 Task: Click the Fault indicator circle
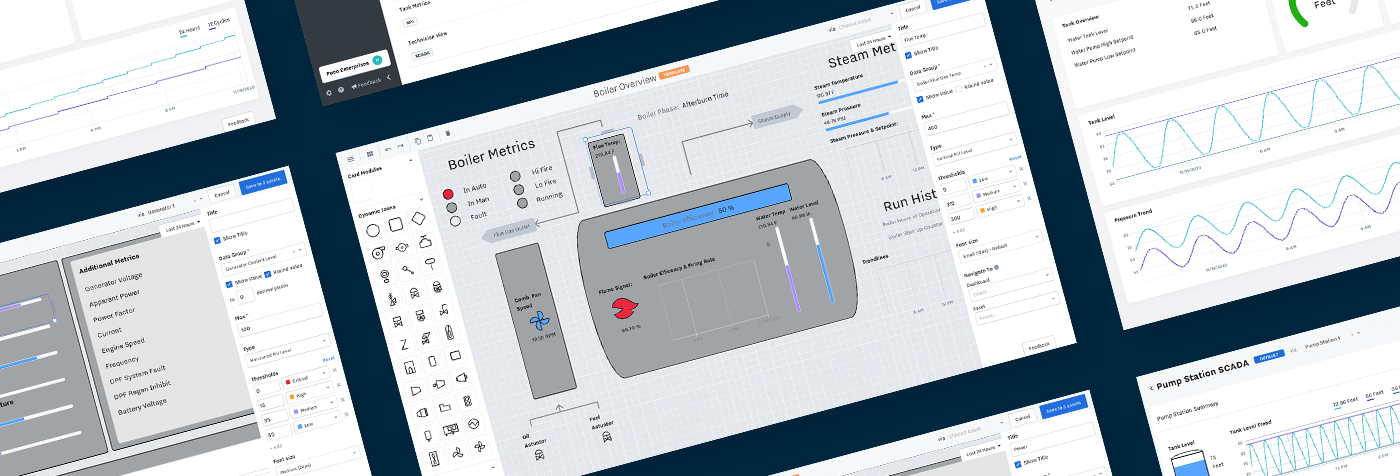[455, 221]
